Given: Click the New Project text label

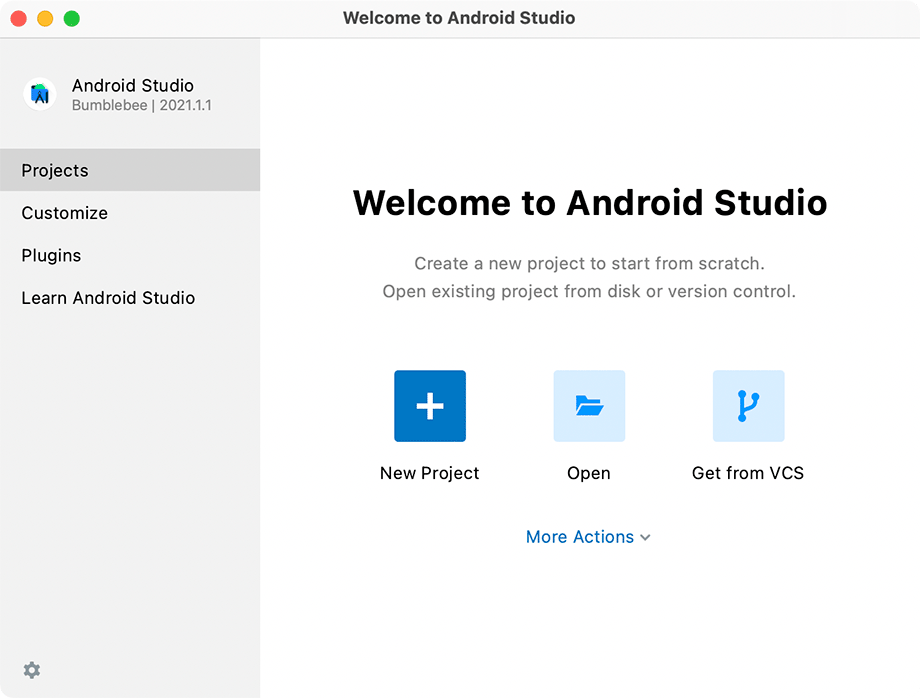Looking at the screenshot, I should [x=430, y=473].
